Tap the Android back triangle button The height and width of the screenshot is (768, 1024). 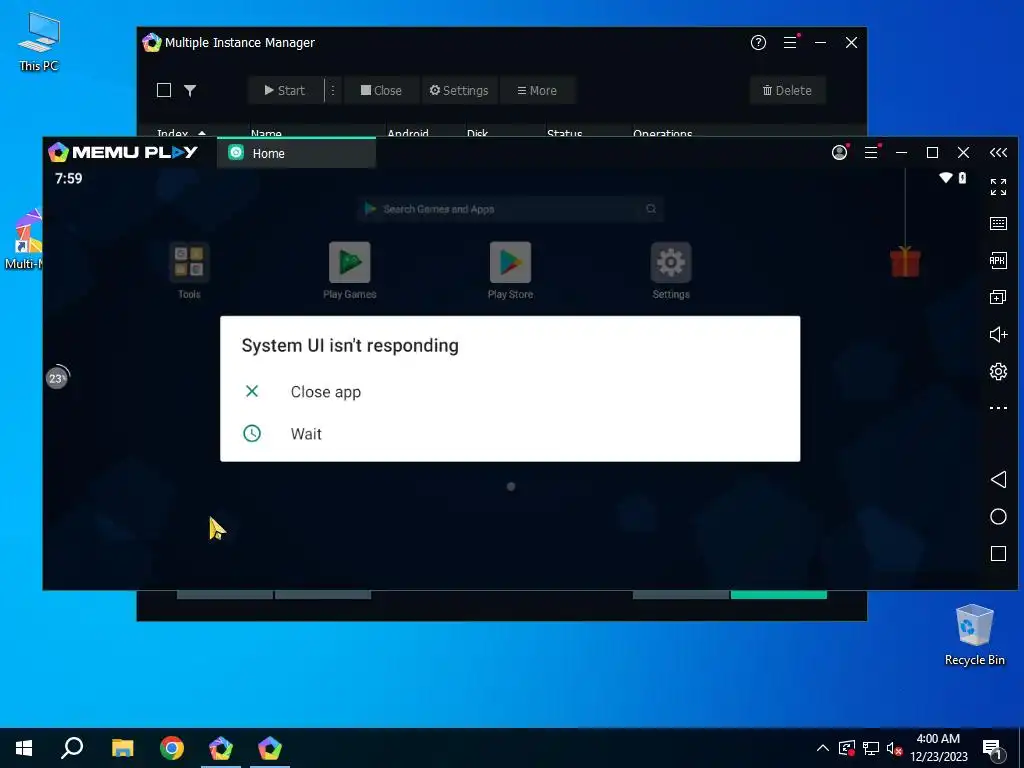click(998, 479)
